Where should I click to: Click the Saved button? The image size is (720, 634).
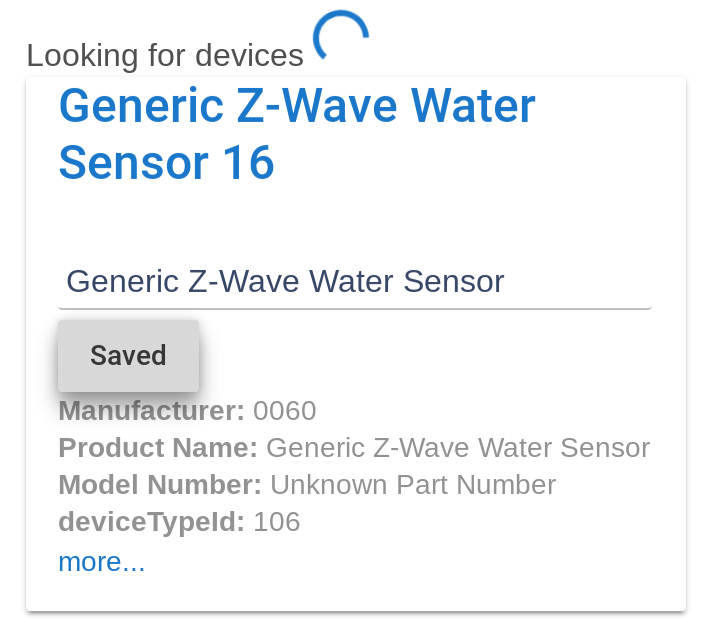point(129,356)
